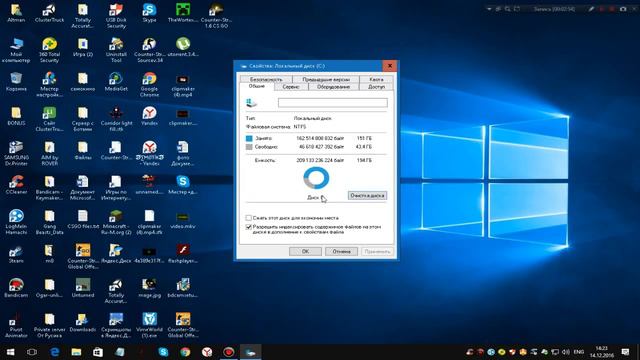Image resolution: width=640 pixels, height=360 pixels.
Task: Open the Предыдущие версии tab
Action: 326,79
